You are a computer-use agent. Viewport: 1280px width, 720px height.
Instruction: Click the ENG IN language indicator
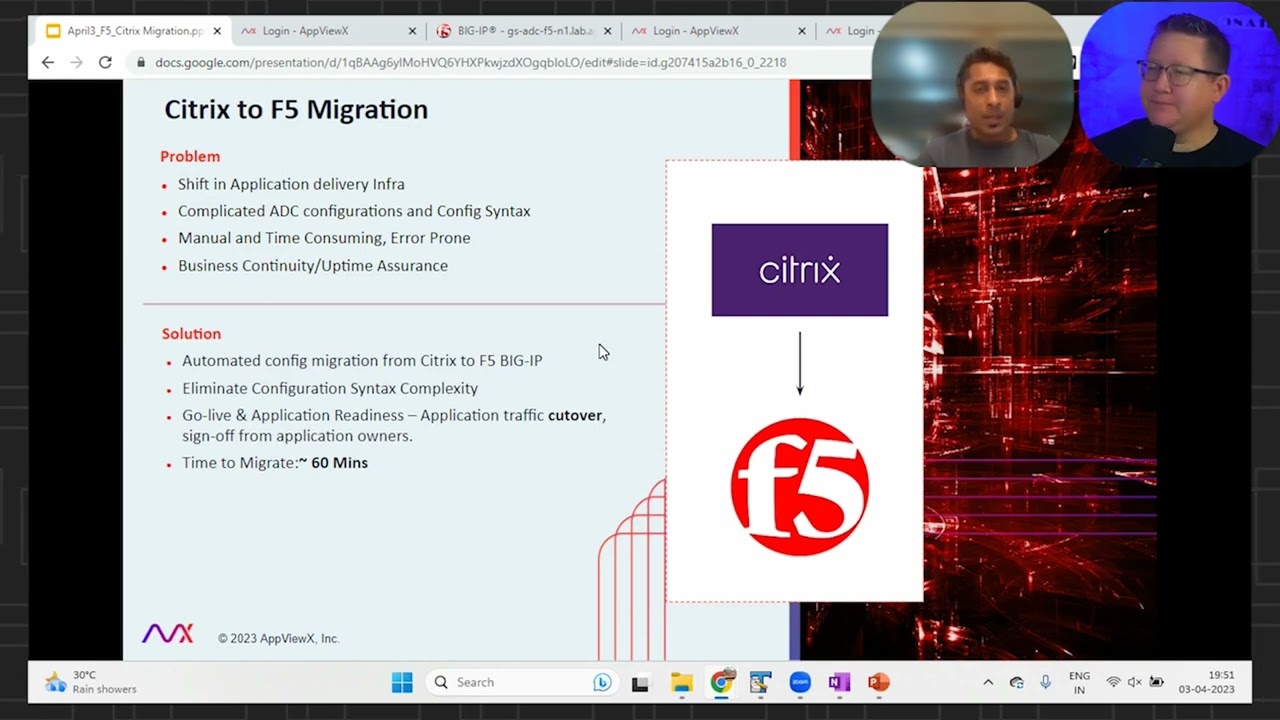tap(1079, 682)
